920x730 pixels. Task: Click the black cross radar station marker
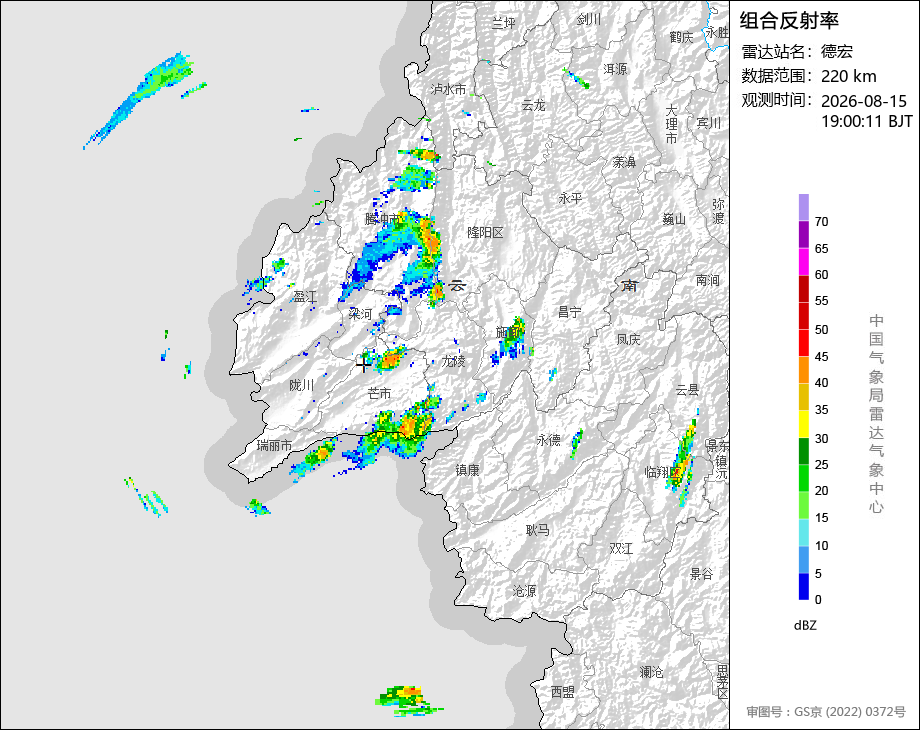363,365
